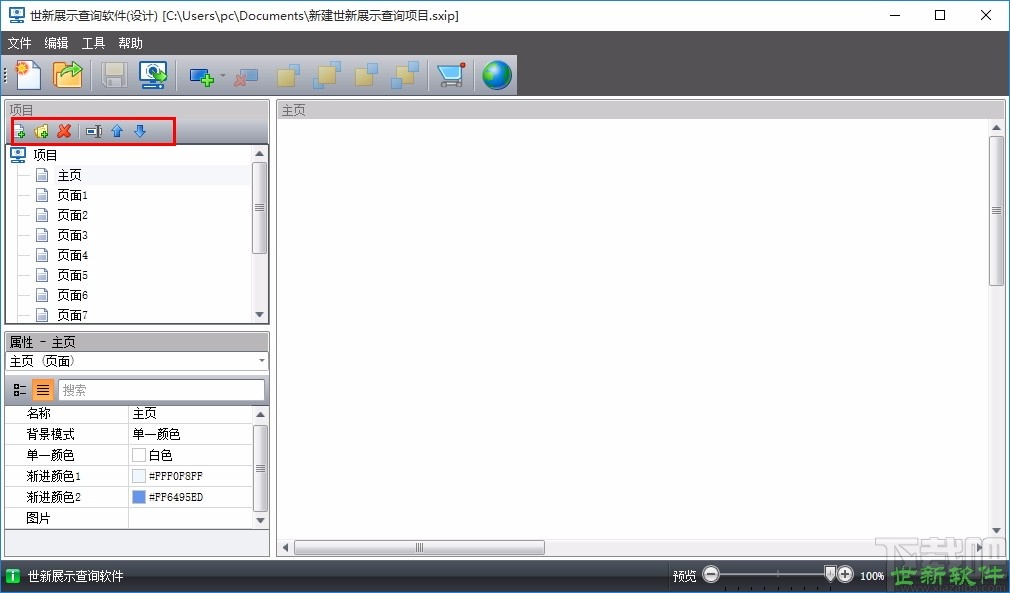Rename the selected page with rename icon
The width and height of the screenshot is (1010, 593).
(x=94, y=131)
